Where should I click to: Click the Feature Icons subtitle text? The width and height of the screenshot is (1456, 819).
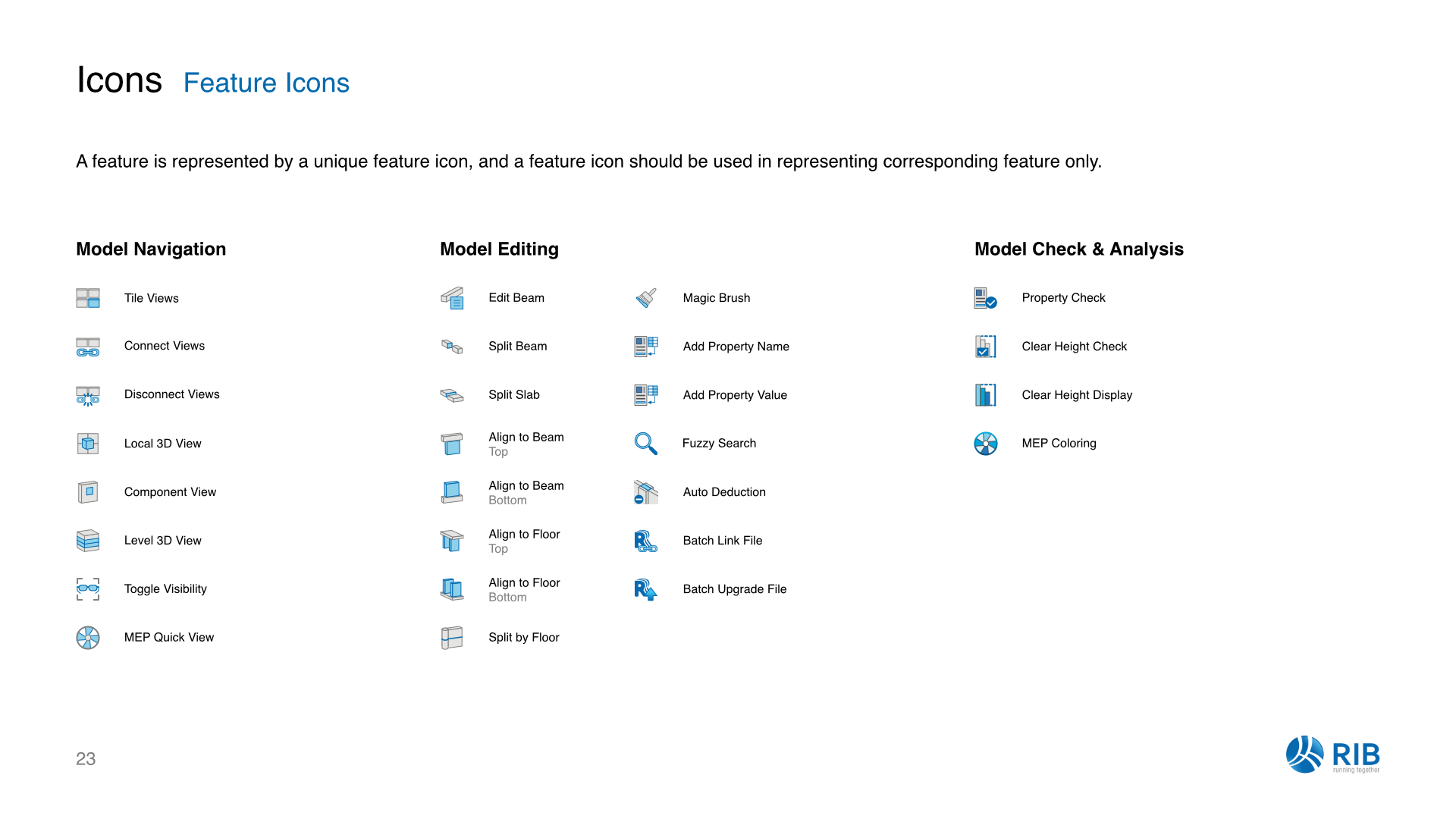pos(266,83)
